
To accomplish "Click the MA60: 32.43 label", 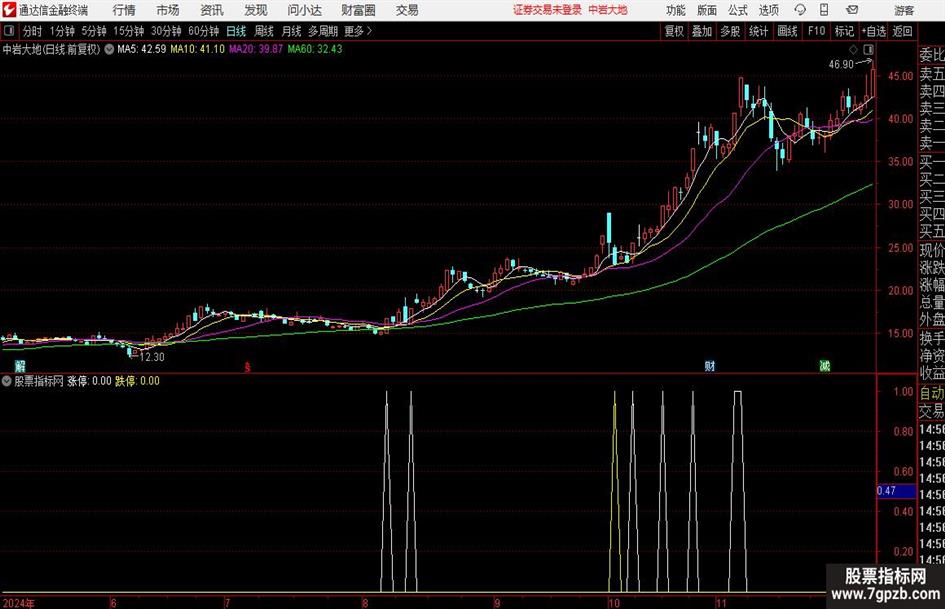I will (x=315, y=49).
